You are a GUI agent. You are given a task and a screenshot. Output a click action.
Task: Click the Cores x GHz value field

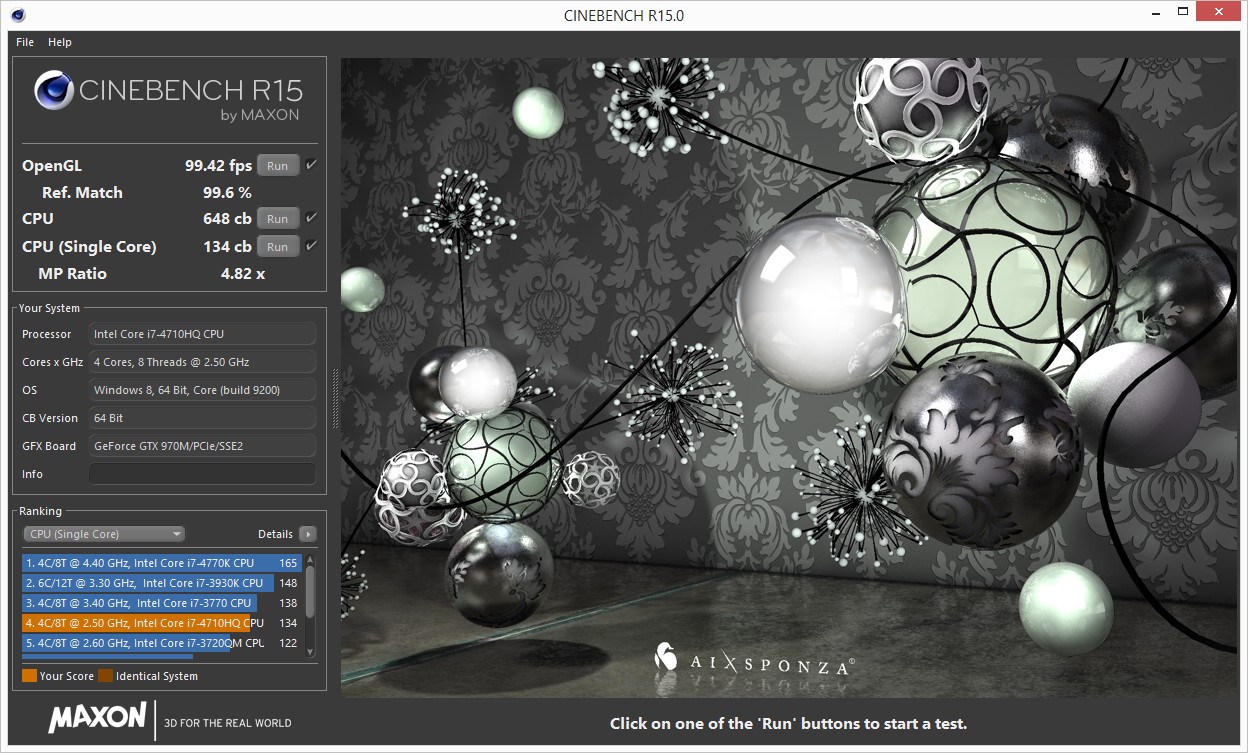[x=202, y=362]
